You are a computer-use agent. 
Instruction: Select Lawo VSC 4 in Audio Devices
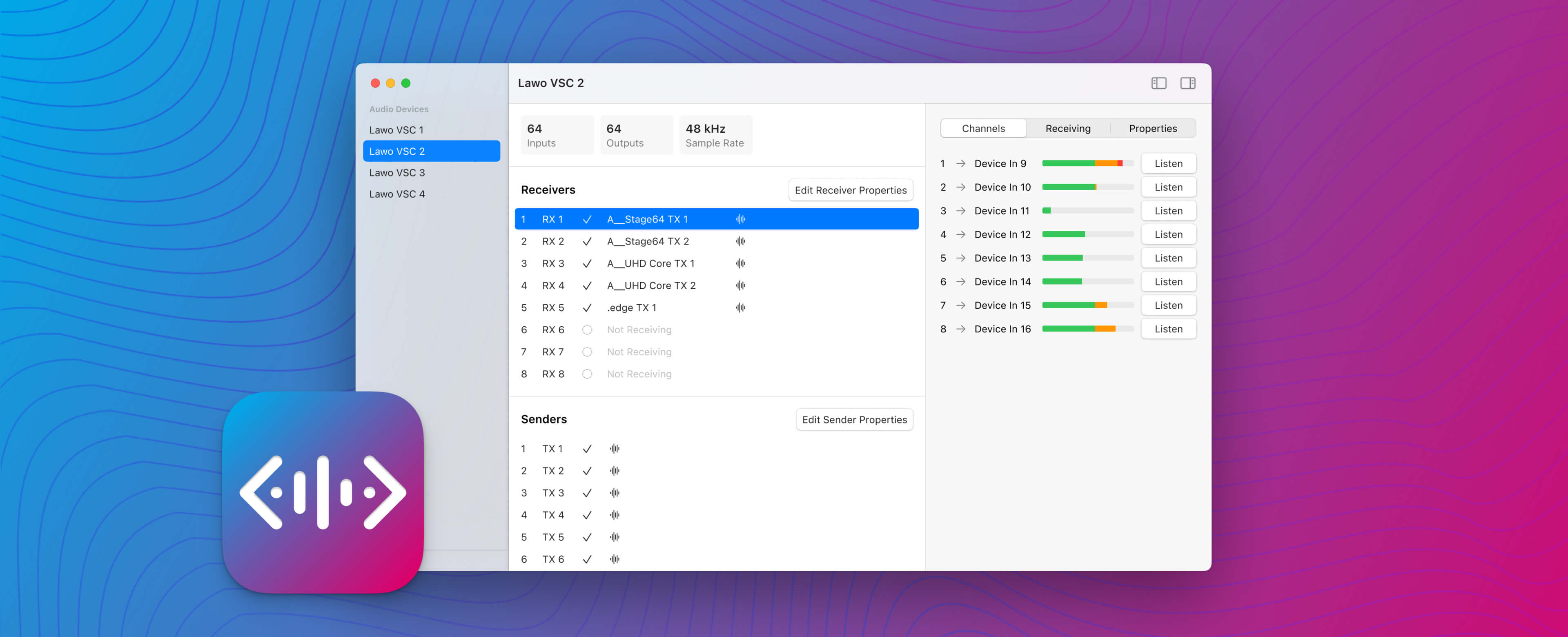pyautogui.click(x=431, y=194)
